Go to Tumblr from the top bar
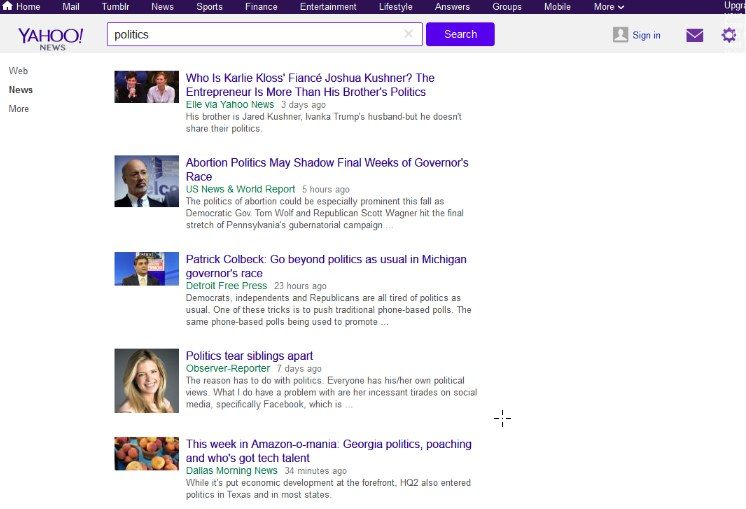Screen dimensions: 746x509 [115, 7]
